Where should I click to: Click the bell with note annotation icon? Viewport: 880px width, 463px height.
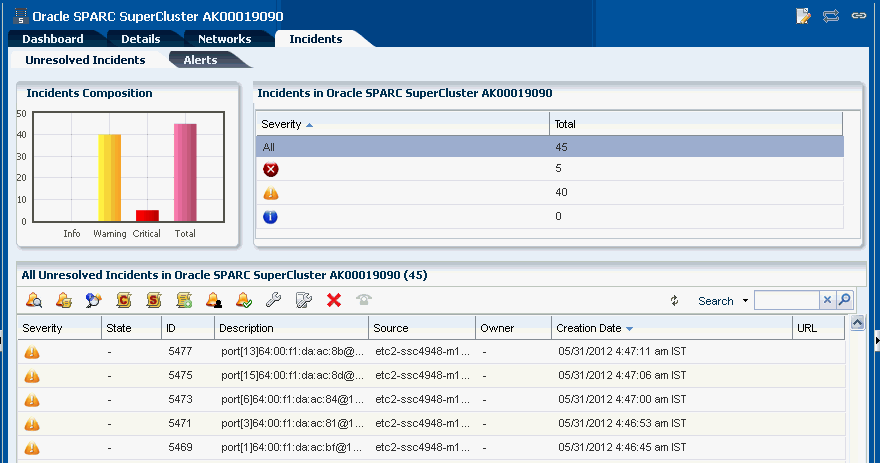[63, 300]
